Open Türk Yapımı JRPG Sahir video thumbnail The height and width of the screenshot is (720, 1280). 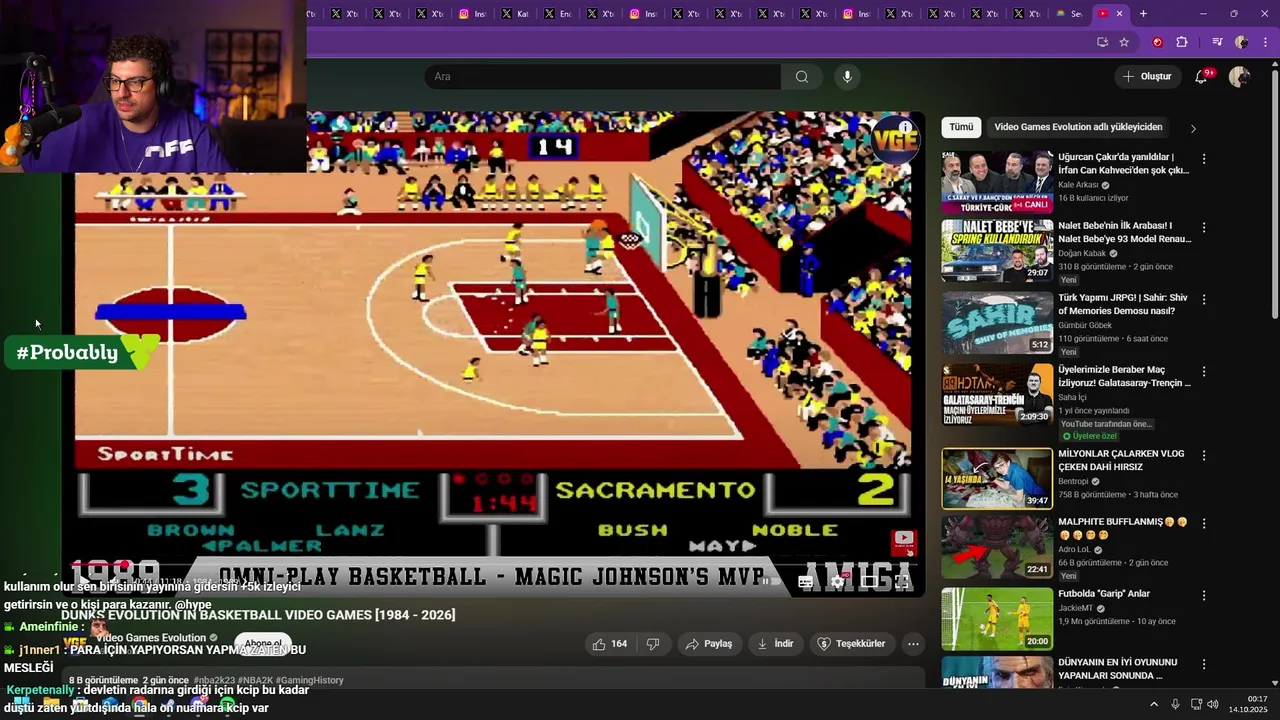click(x=997, y=323)
